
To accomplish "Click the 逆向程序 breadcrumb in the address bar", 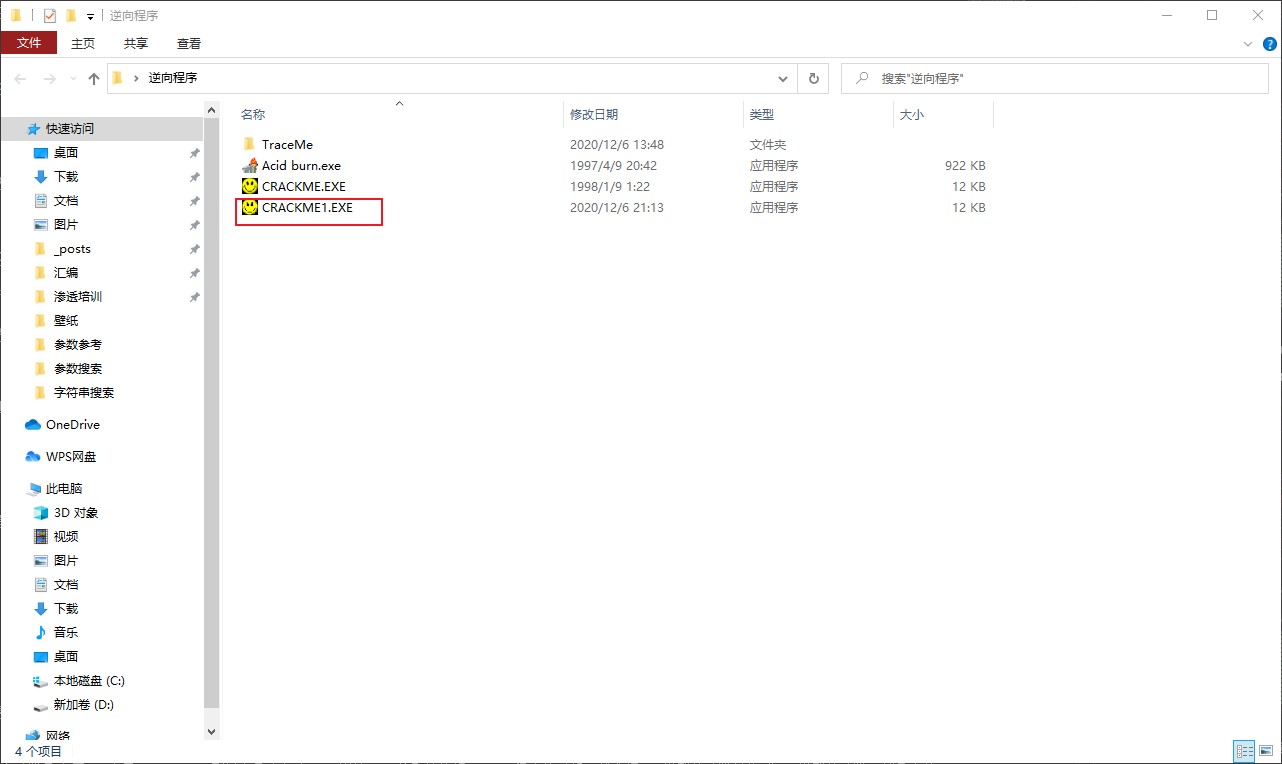I will point(173,78).
